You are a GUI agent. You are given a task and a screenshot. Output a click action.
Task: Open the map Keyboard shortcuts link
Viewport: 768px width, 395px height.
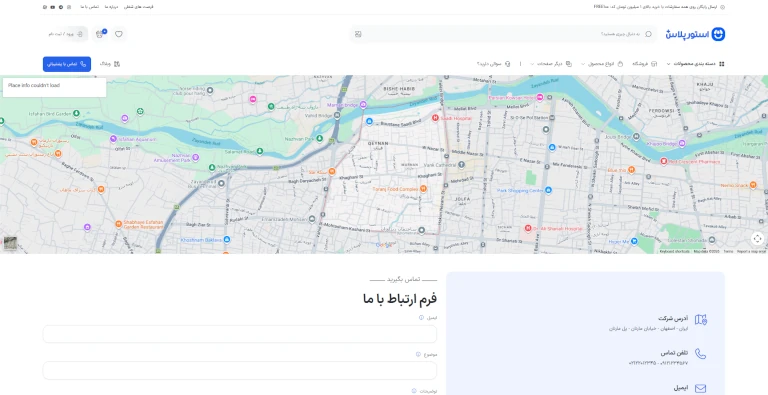[x=674, y=251]
